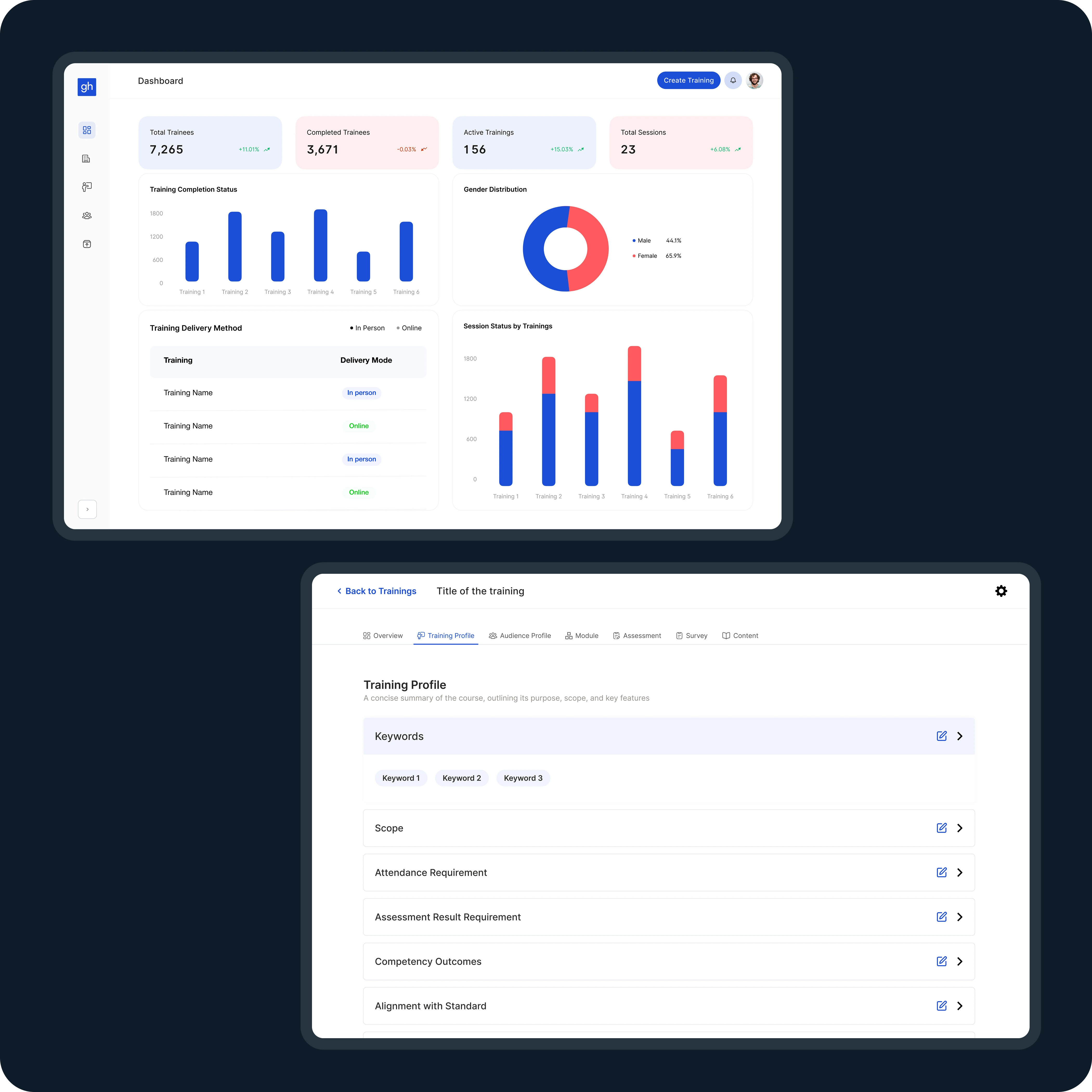Expand the Scope section chevron

960,828
